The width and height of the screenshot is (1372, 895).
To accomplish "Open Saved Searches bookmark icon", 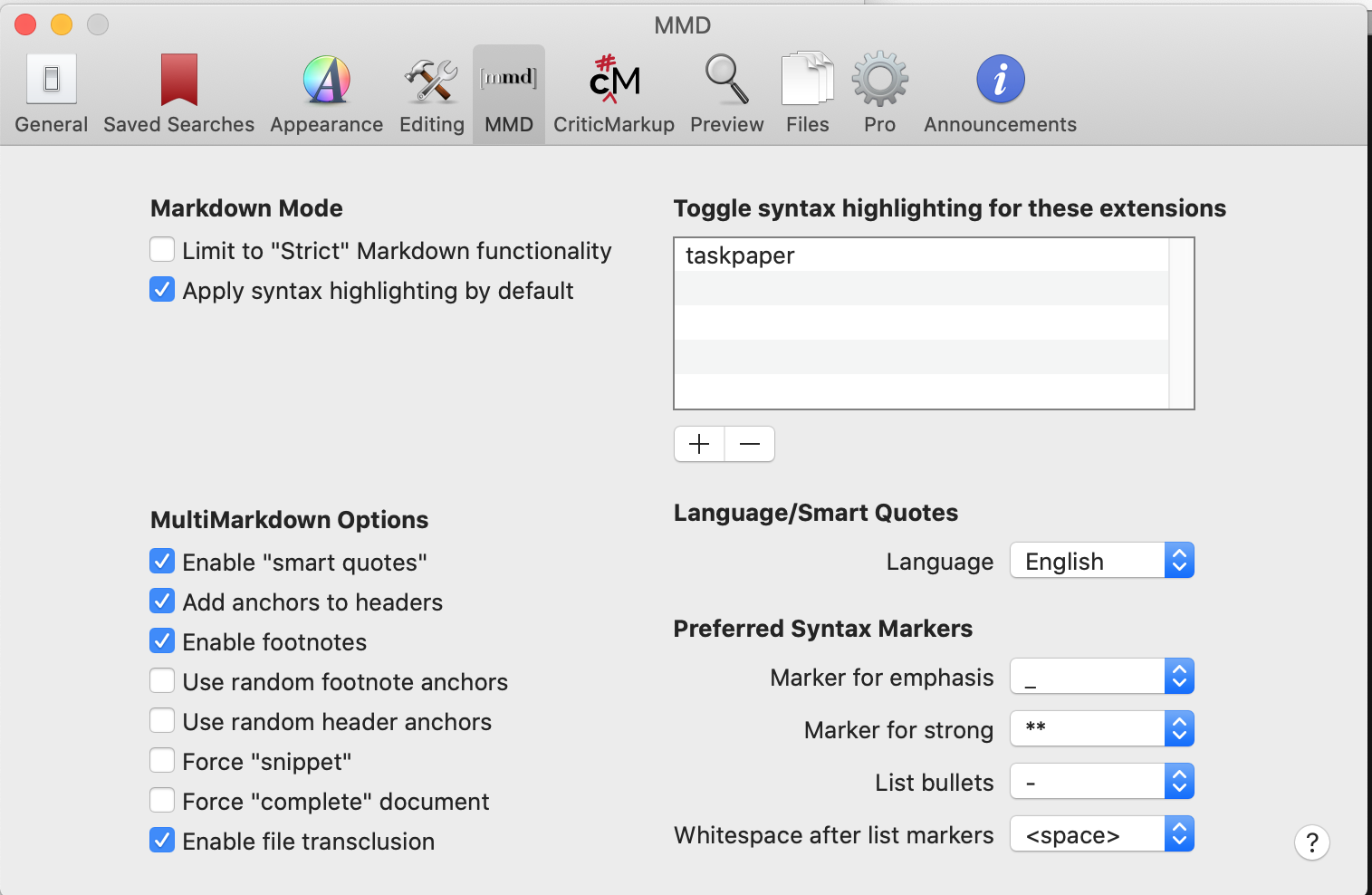I will [178, 94].
